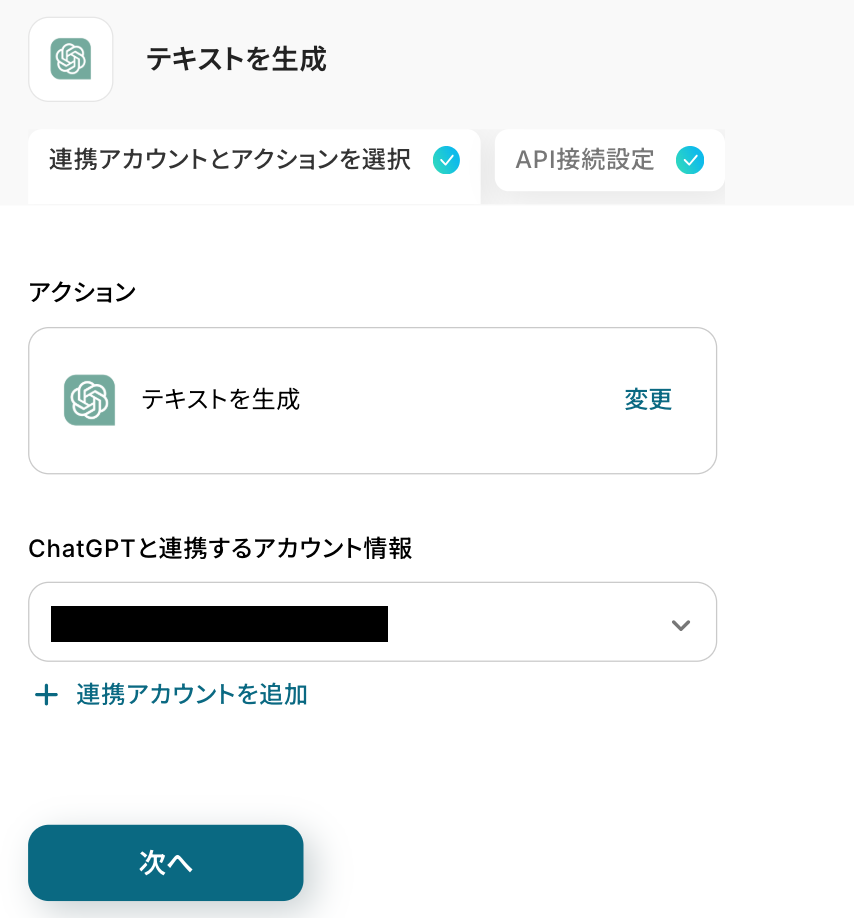Click the 連携アカウントを追加 link
The width and height of the screenshot is (854, 918).
(192, 695)
